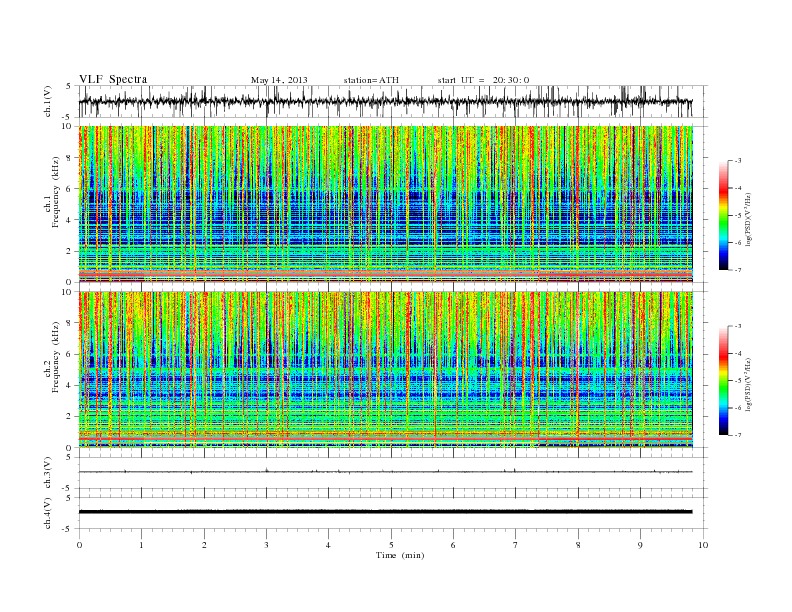792x612 pixels.
Task: Click the "ch.1(V)" waveform axis label
Action: click(x=48, y=101)
